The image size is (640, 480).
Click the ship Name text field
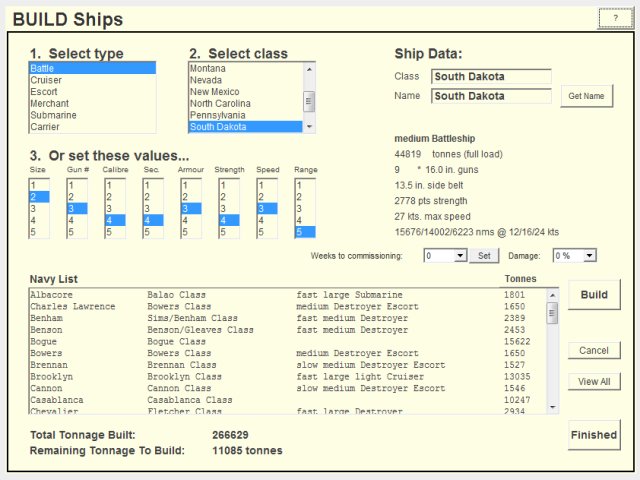pos(491,96)
